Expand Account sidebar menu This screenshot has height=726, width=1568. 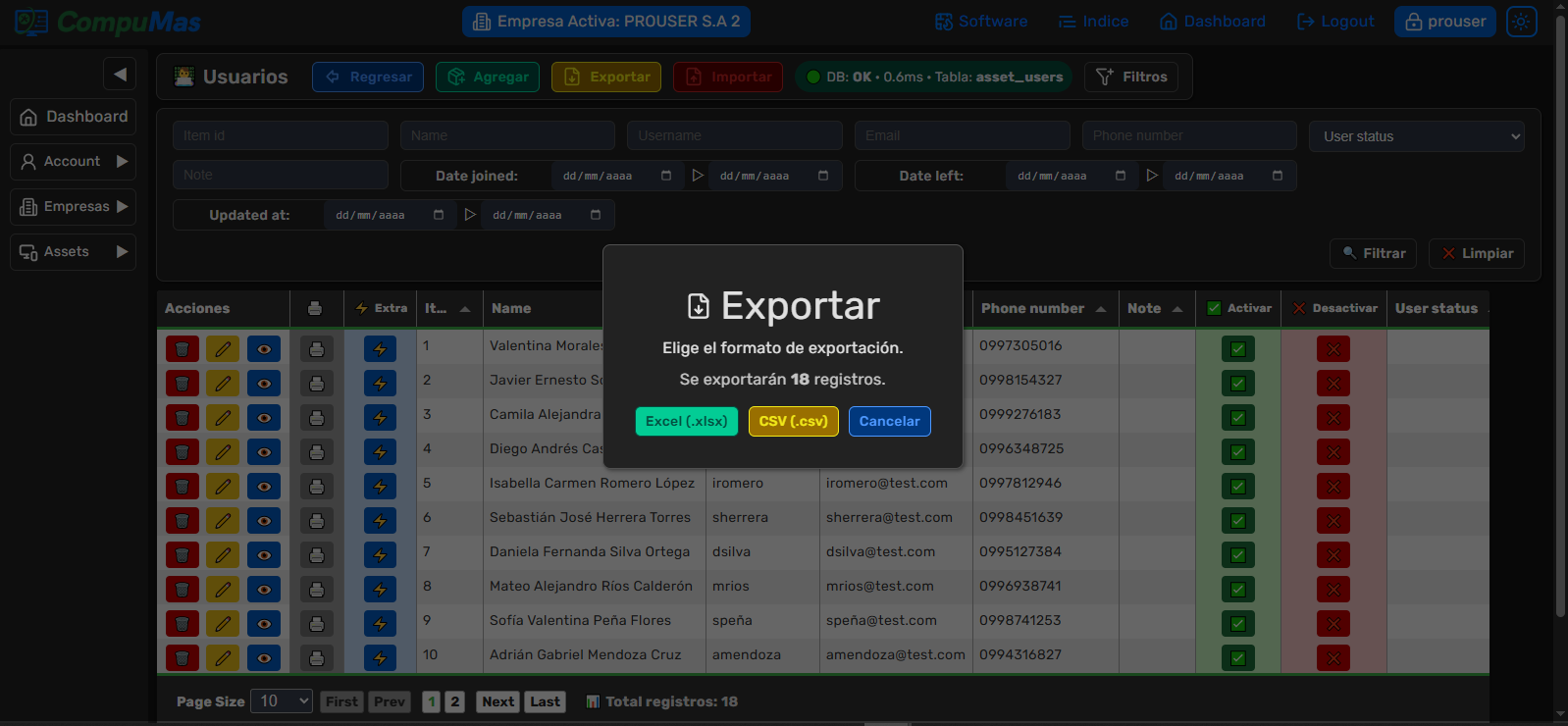[73, 162]
